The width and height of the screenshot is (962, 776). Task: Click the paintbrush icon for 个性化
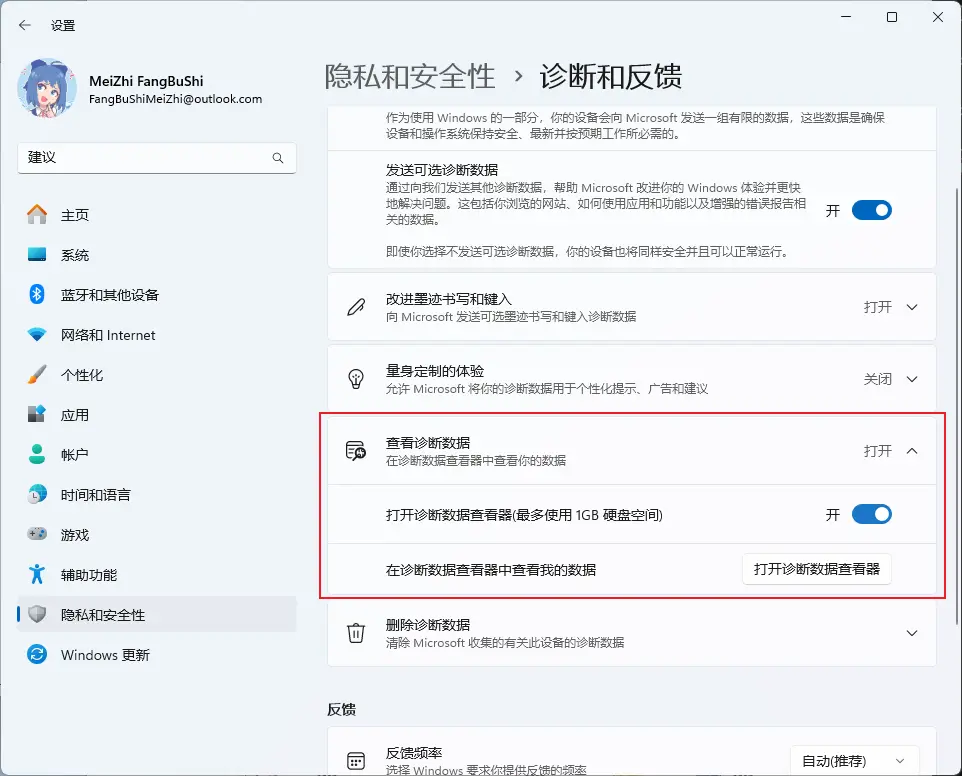pos(37,375)
